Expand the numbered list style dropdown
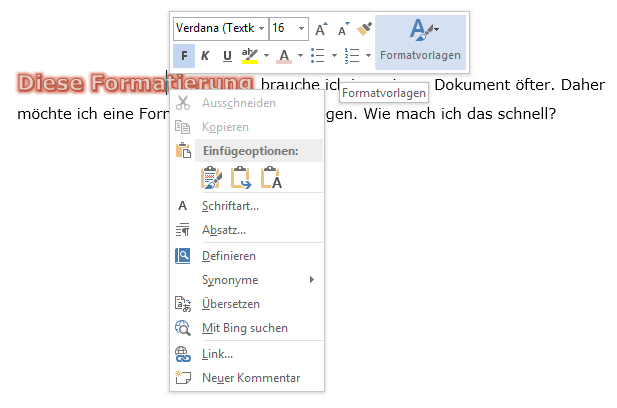 (368, 56)
